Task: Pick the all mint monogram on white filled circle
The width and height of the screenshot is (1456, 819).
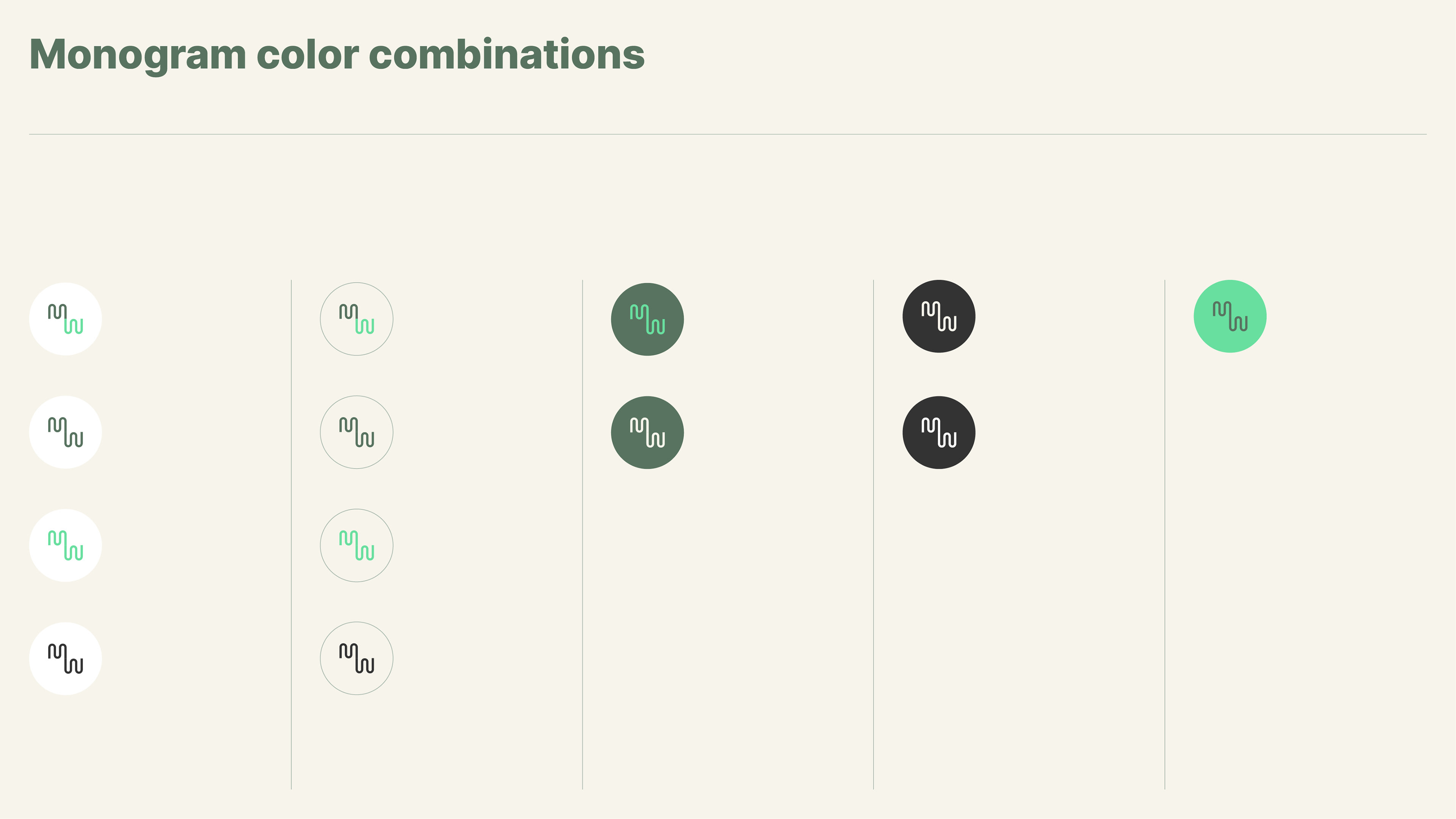Action: tap(66, 545)
